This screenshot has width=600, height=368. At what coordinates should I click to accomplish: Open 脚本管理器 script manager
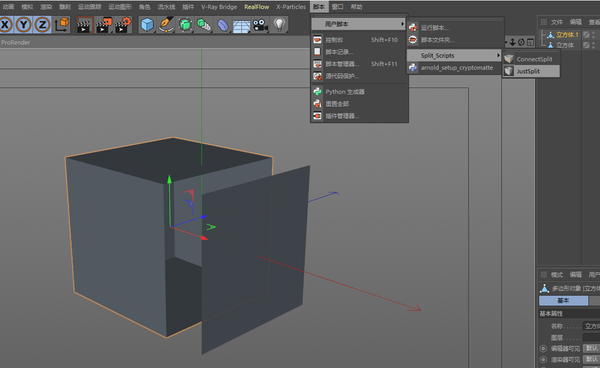tap(359, 64)
